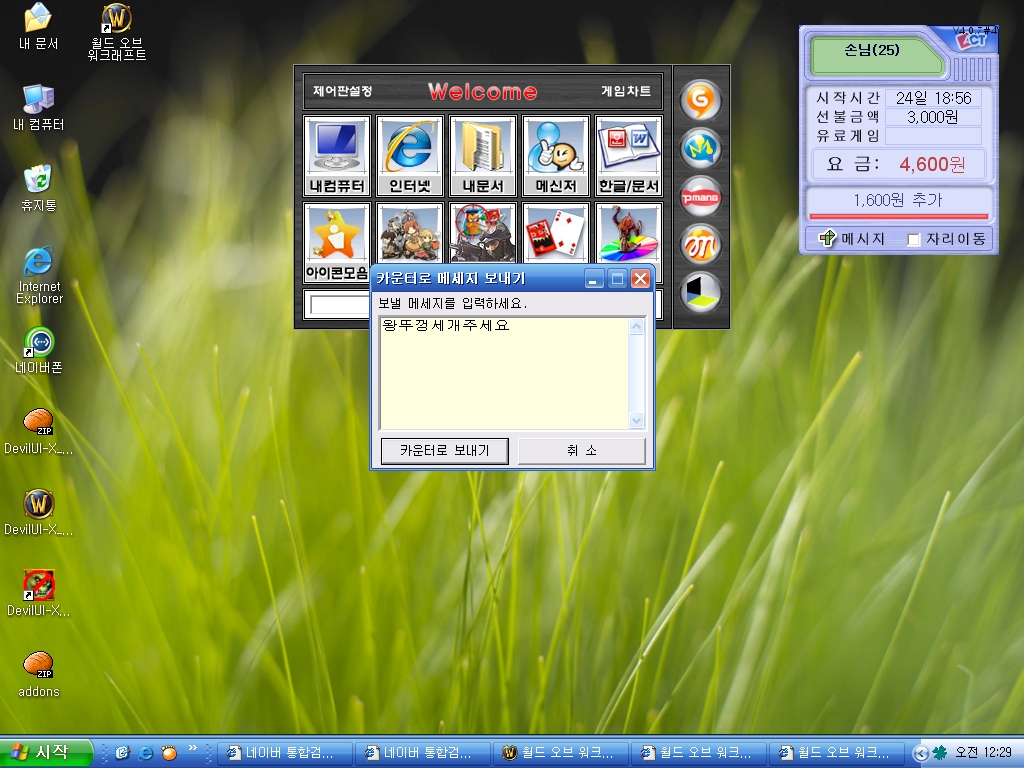The height and width of the screenshot is (768, 1024).
Task: Click the message box scroll down arrow
Action: pyautogui.click(x=637, y=421)
